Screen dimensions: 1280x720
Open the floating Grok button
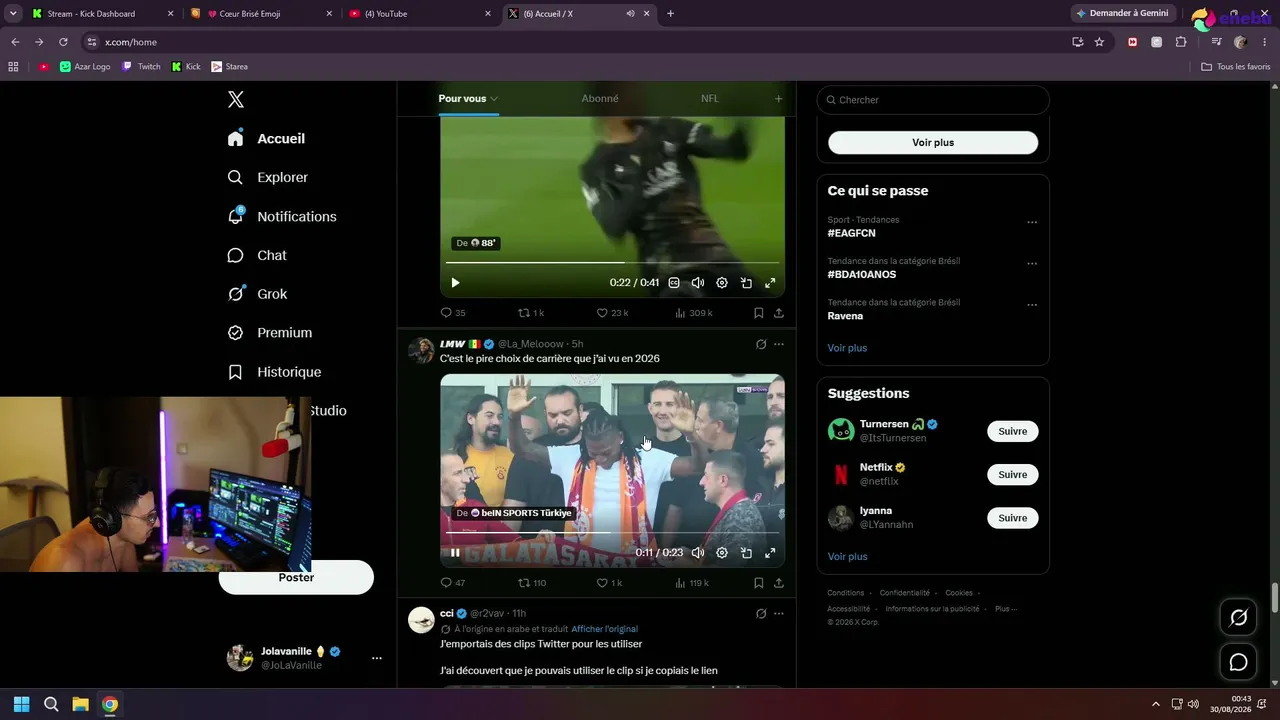coord(1238,618)
